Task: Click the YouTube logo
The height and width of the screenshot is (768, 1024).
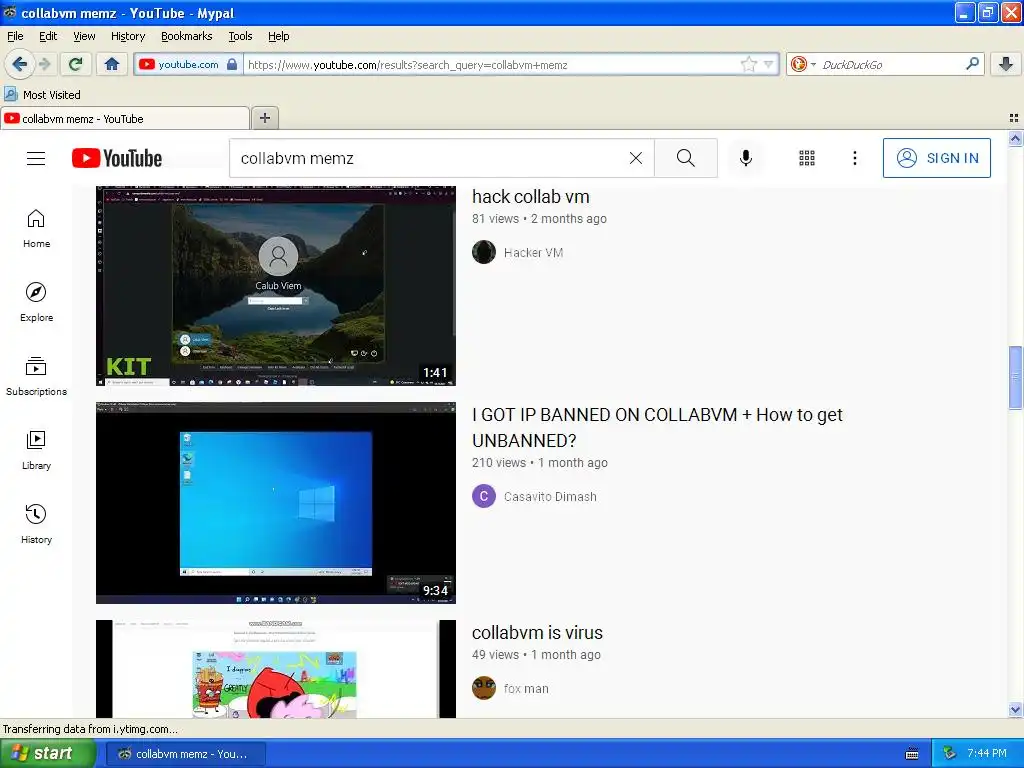Action: [117, 158]
